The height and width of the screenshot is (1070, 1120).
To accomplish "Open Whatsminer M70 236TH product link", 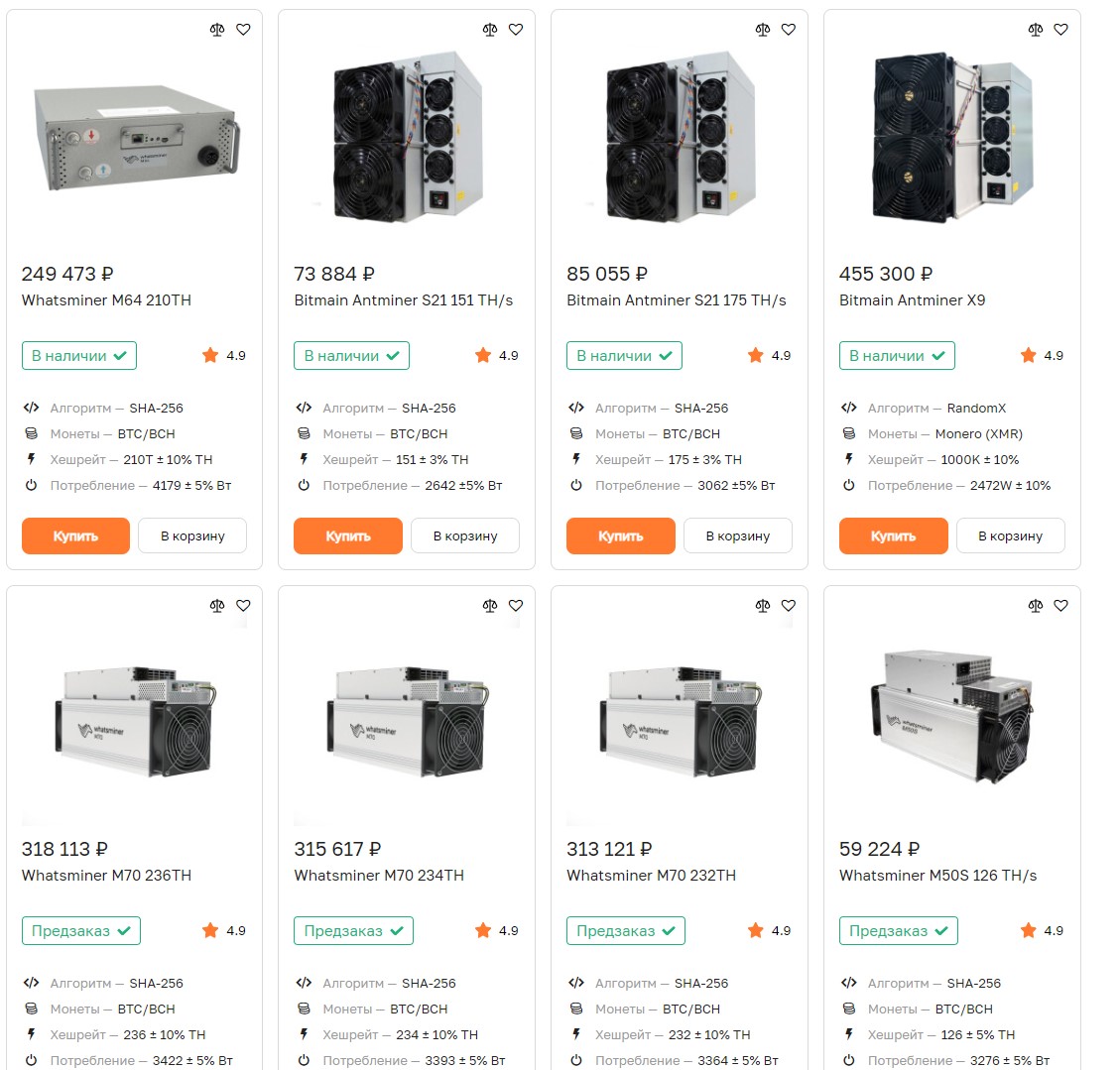I will click(x=106, y=875).
